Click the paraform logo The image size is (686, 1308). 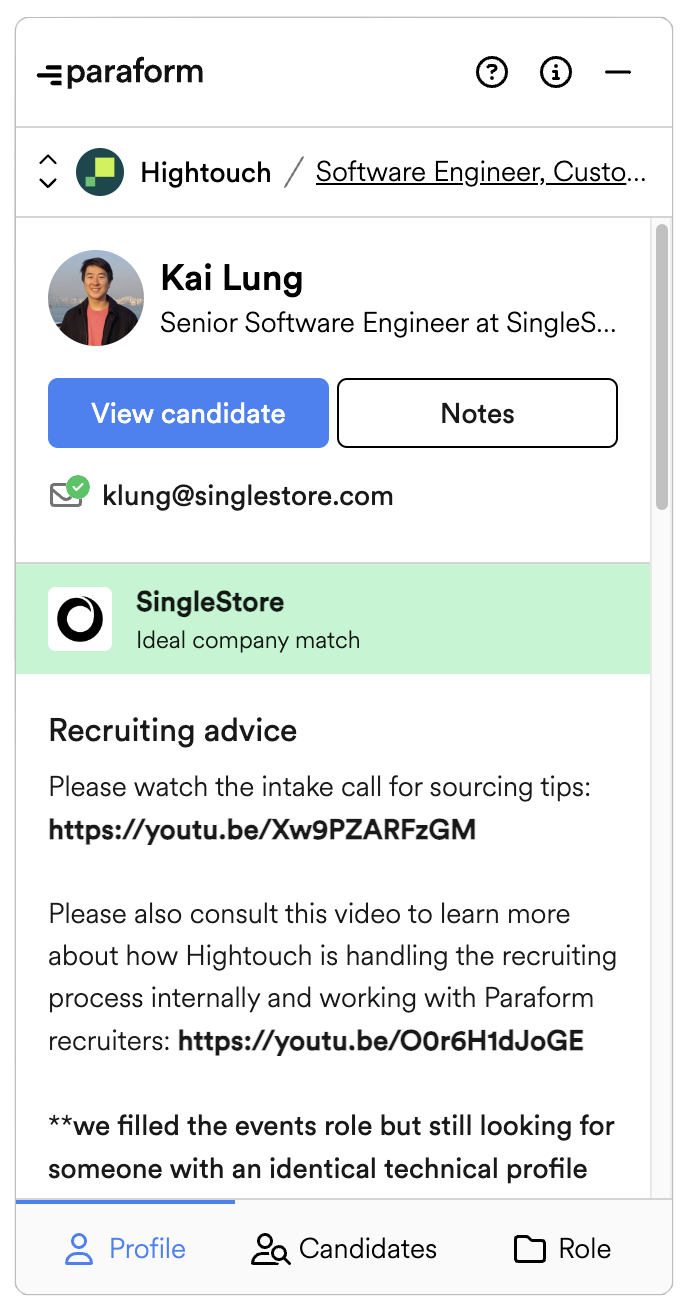[120, 73]
